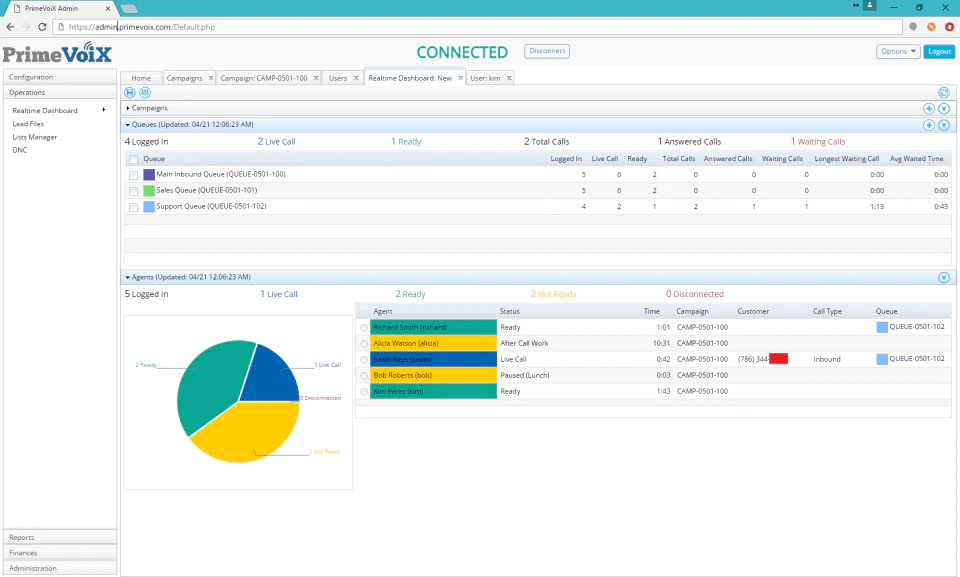
Task: Click the PrimeVoiX logo
Action: pos(58,53)
